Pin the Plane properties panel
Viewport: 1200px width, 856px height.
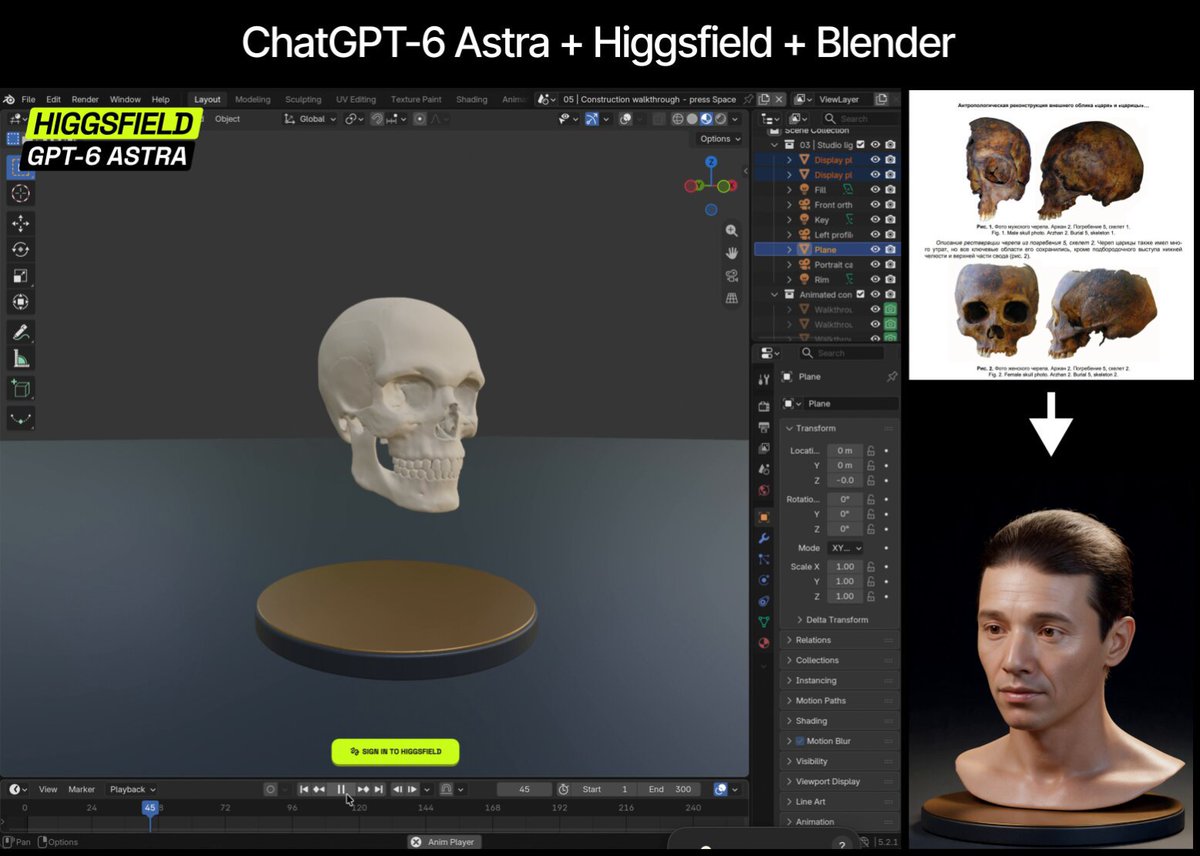(892, 377)
